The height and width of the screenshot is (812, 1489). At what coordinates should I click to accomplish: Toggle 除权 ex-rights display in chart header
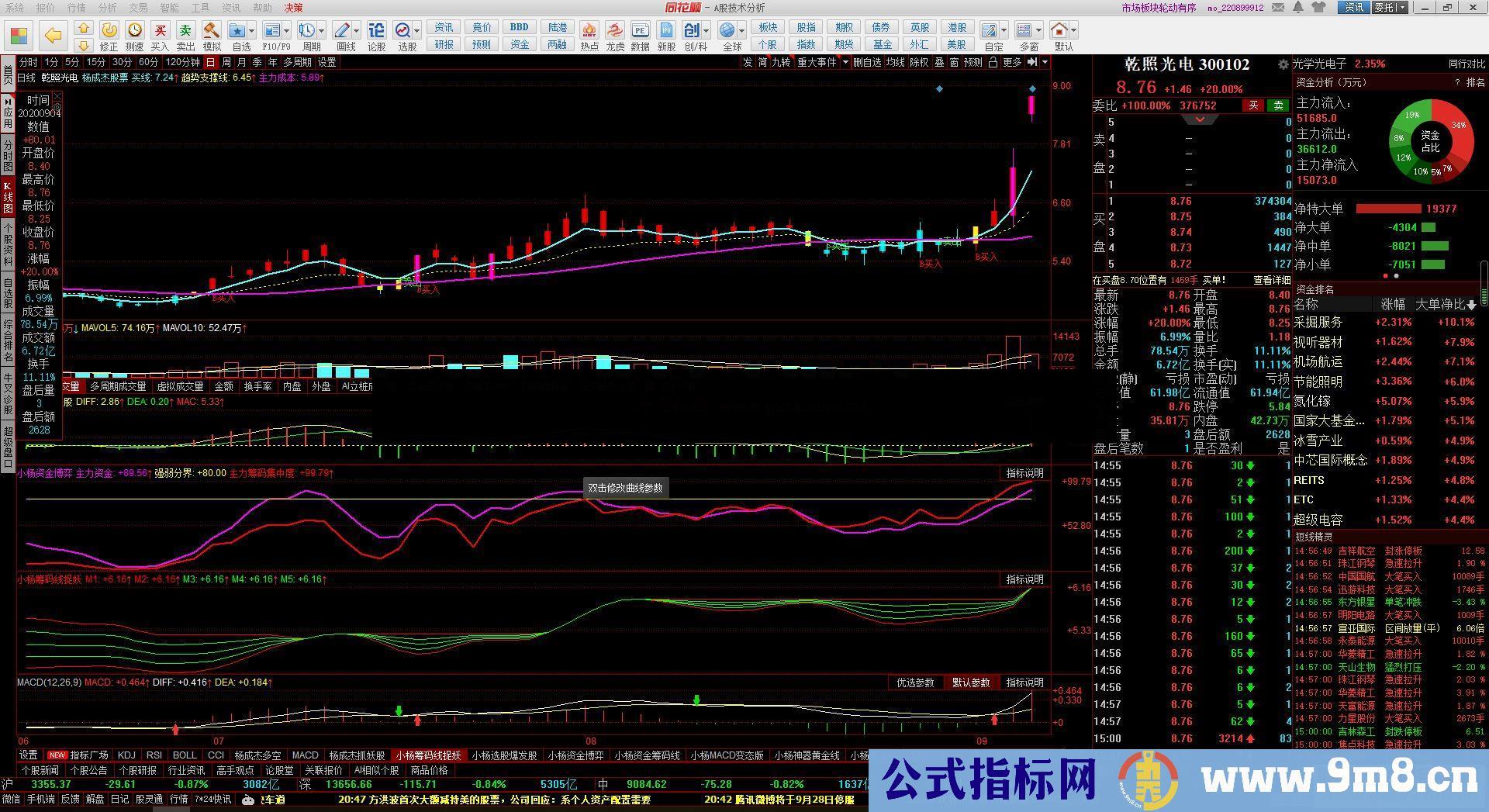[920, 63]
